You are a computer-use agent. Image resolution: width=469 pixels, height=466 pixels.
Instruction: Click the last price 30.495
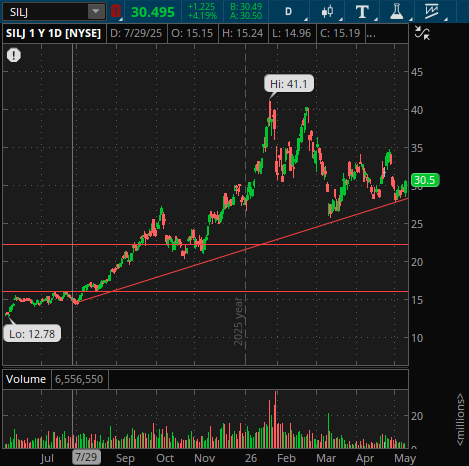coord(153,12)
